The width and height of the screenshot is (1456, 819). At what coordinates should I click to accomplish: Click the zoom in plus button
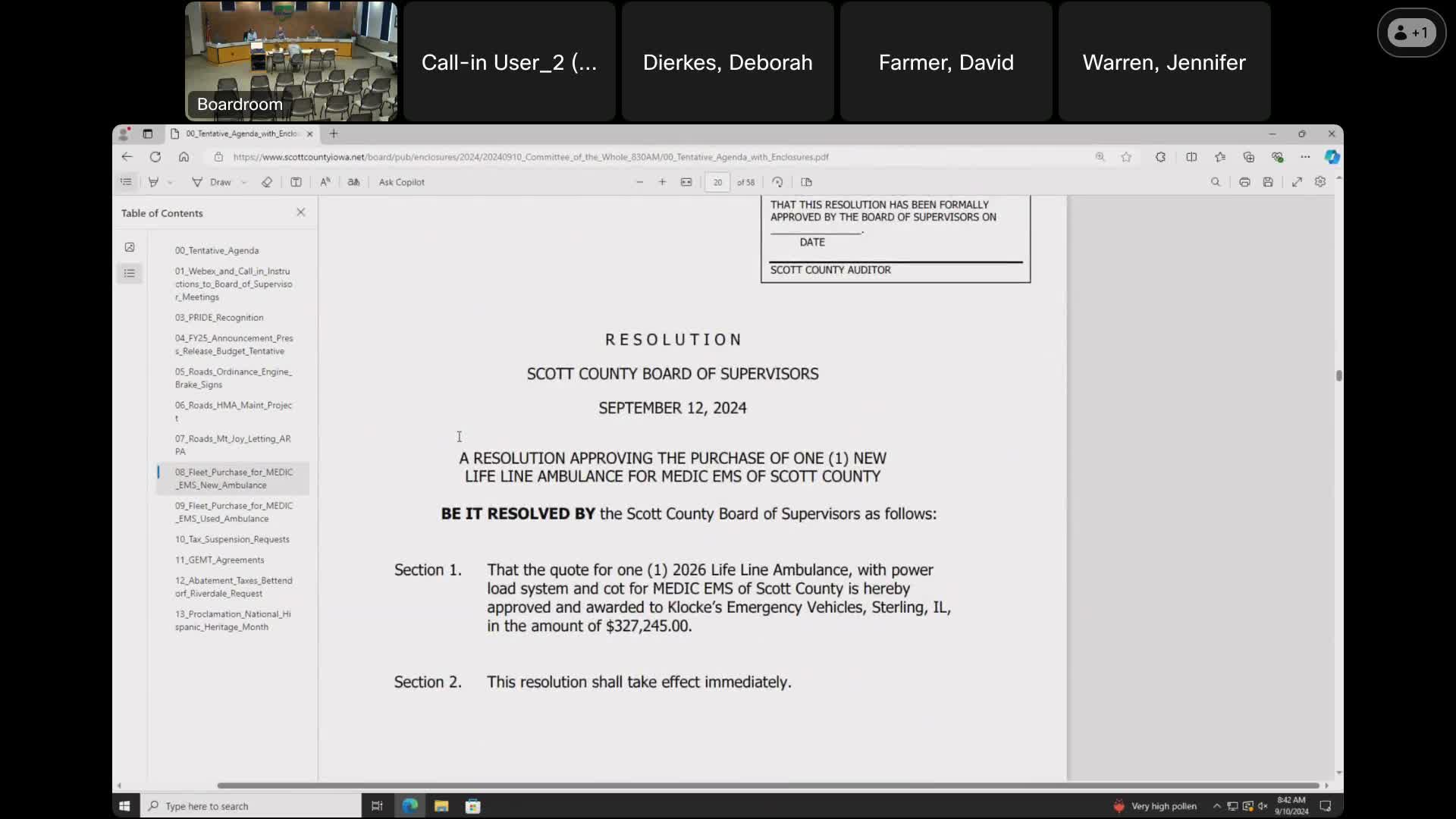662,182
